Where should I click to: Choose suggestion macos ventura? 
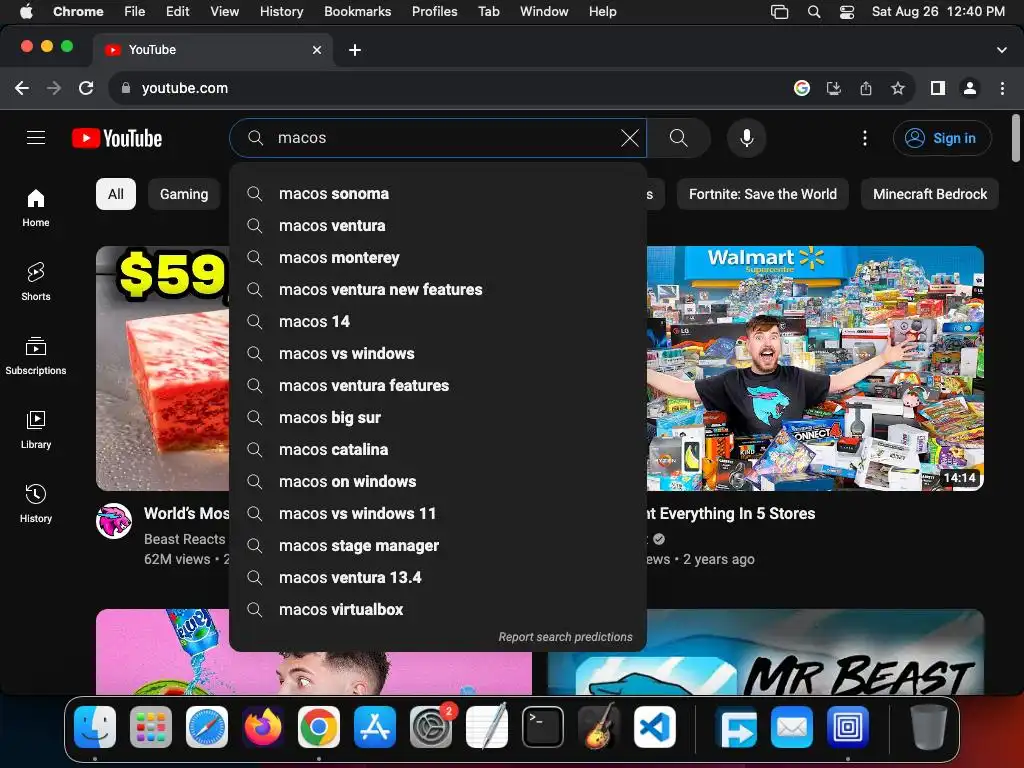click(x=438, y=225)
